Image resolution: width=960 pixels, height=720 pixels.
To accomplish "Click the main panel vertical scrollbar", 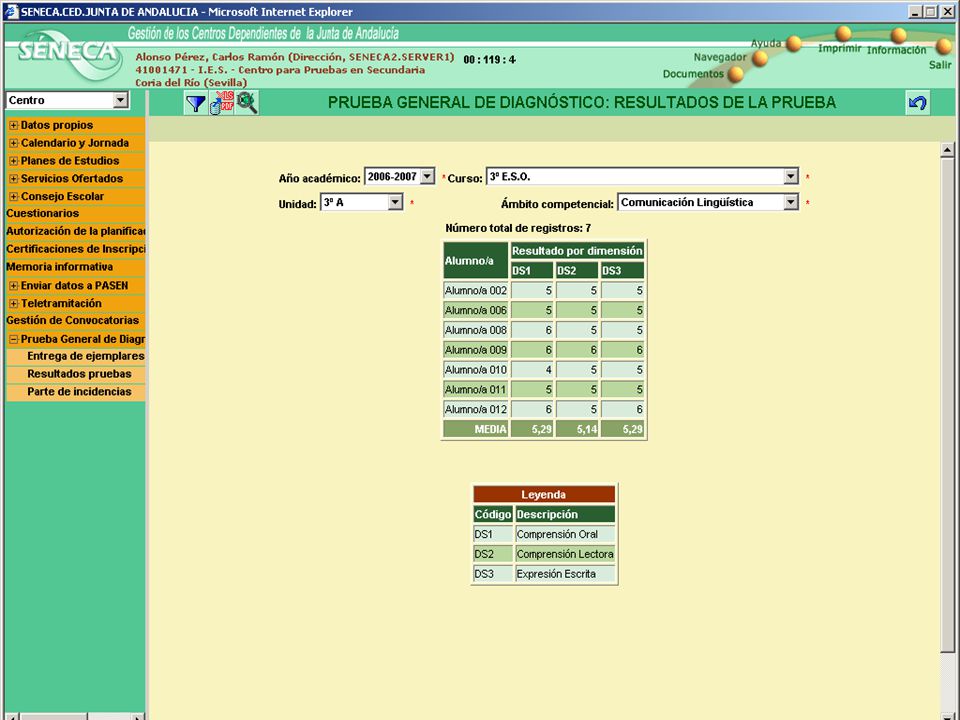I will tap(947, 404).
